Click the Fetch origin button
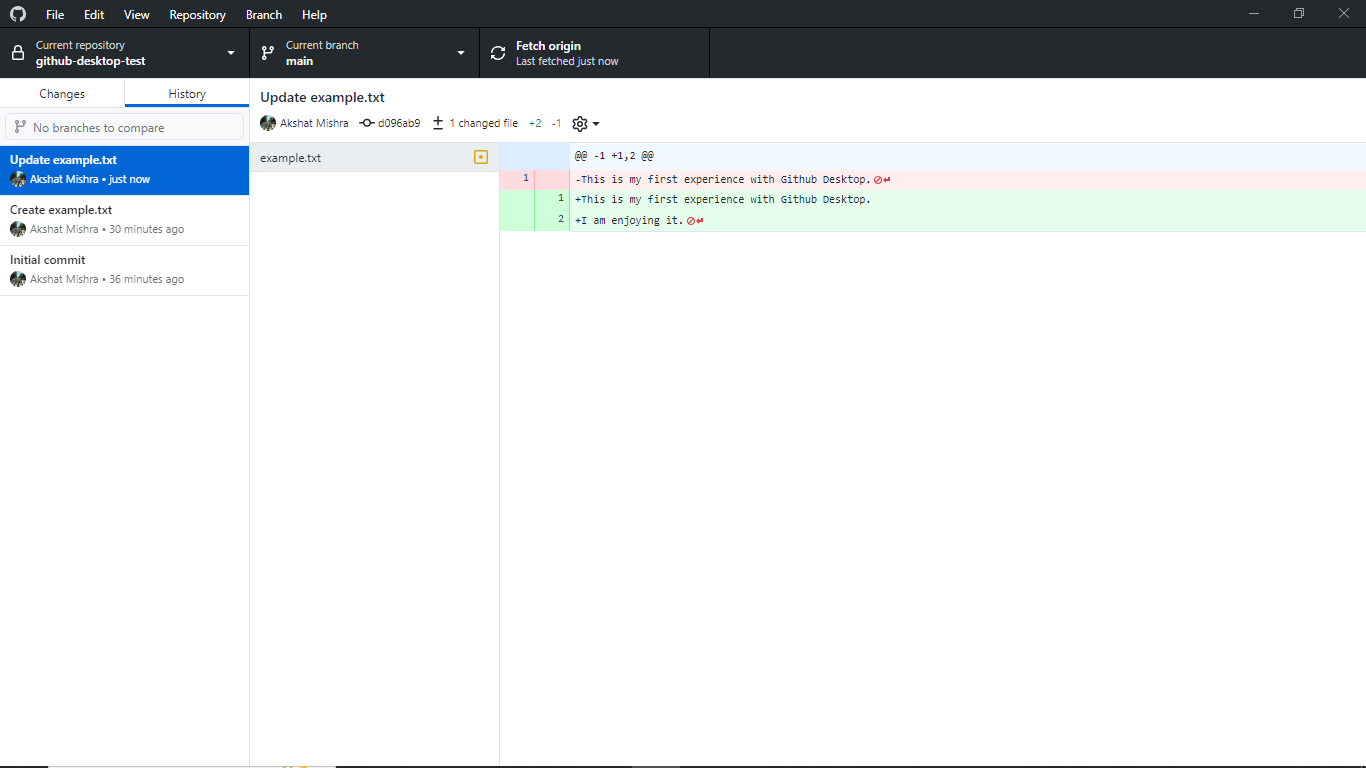1366x768 pixels. 594,52
